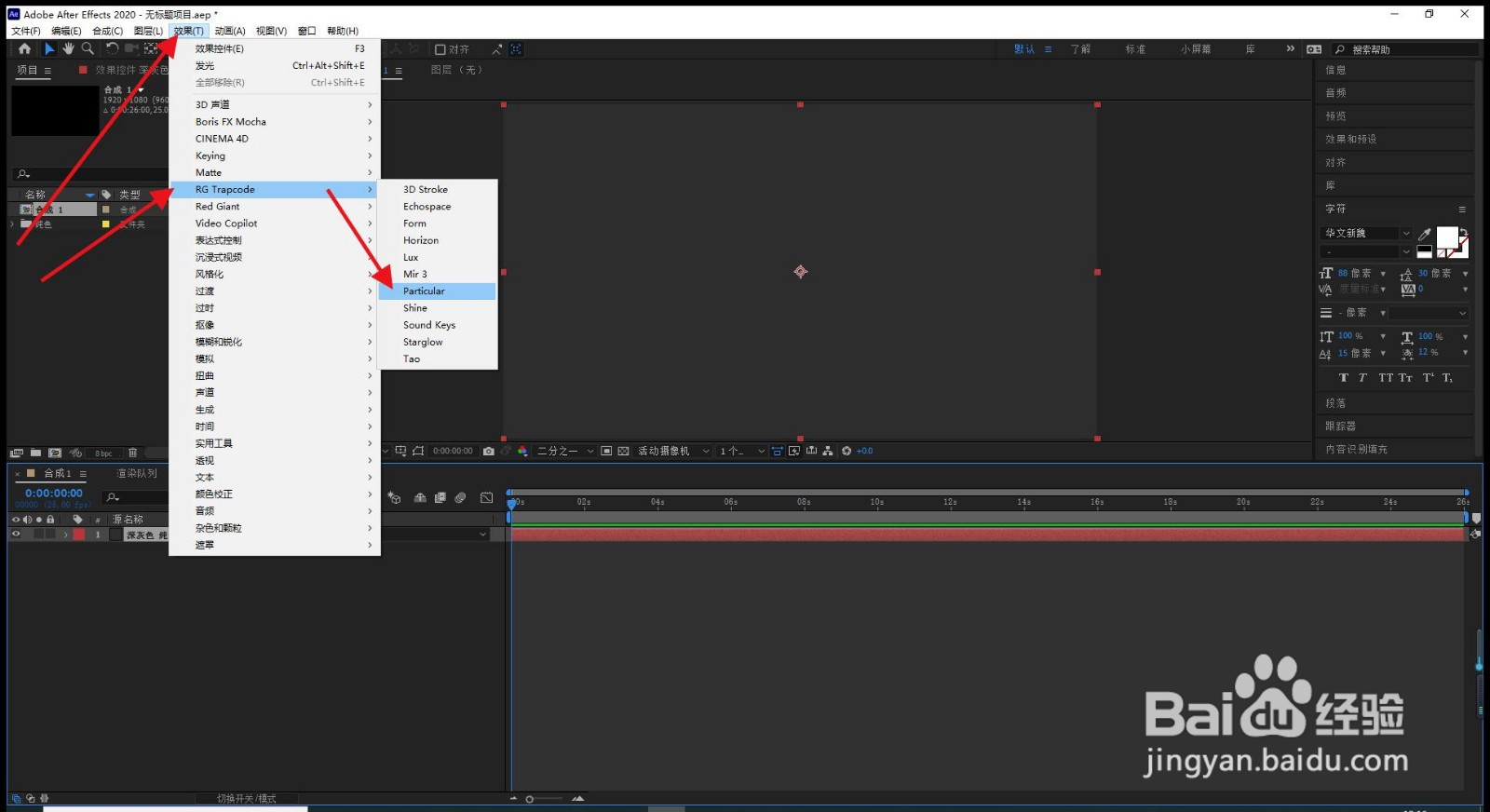Click the All Caps TT button

[x=1386, y=378]
